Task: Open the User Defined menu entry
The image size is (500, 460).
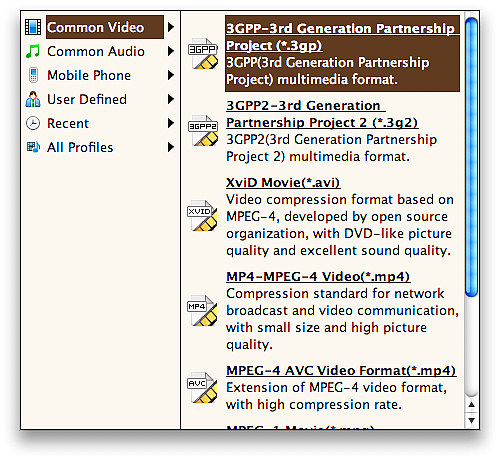Action: 87,99
